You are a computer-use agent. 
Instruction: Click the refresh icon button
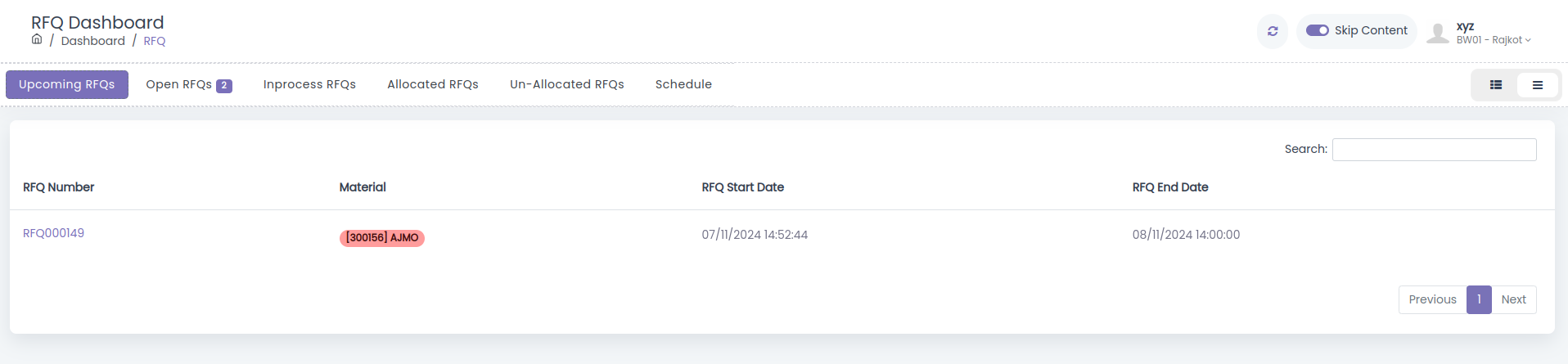point(1273,31)
